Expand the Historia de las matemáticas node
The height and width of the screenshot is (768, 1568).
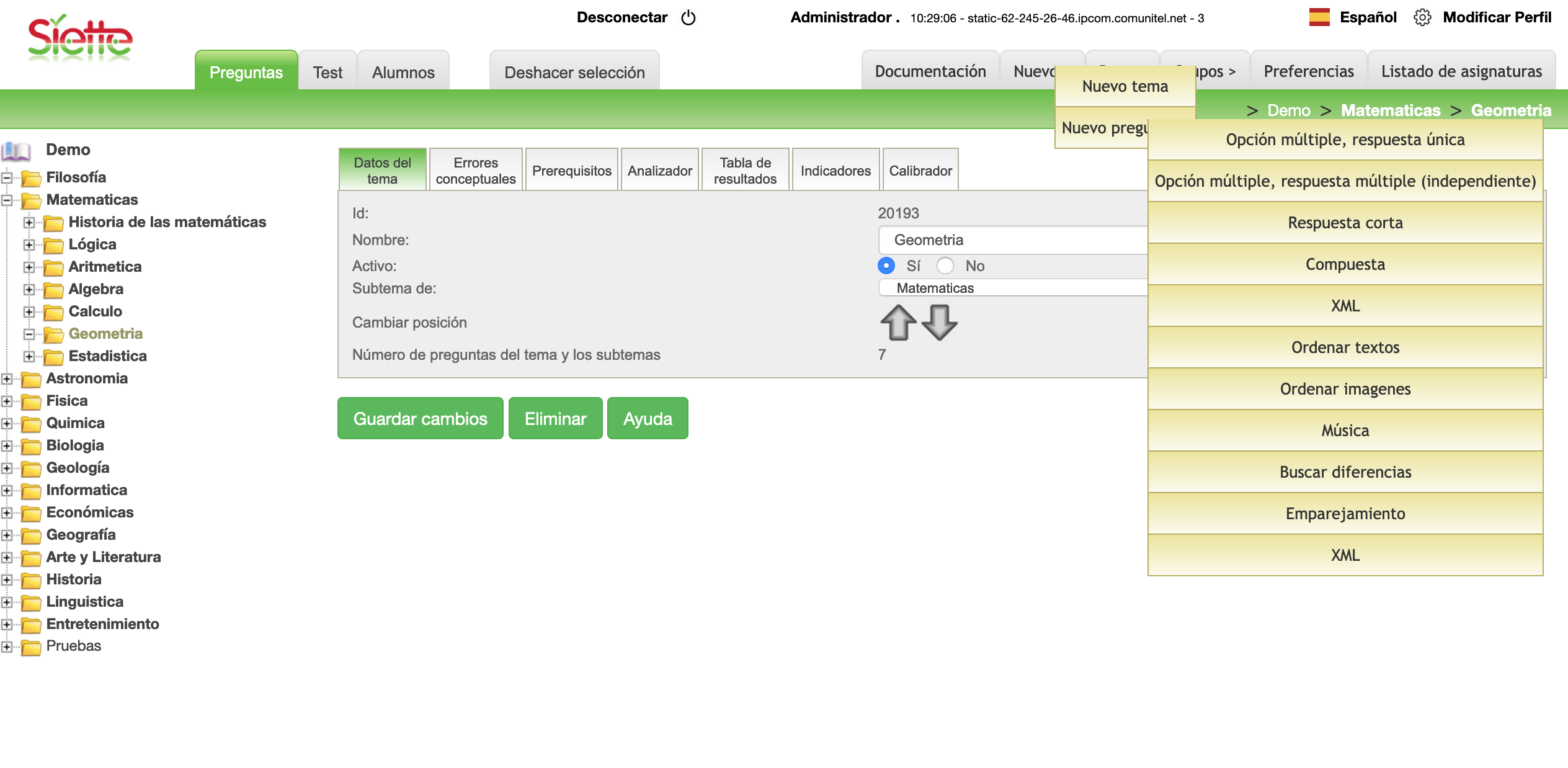pos(29,222)
